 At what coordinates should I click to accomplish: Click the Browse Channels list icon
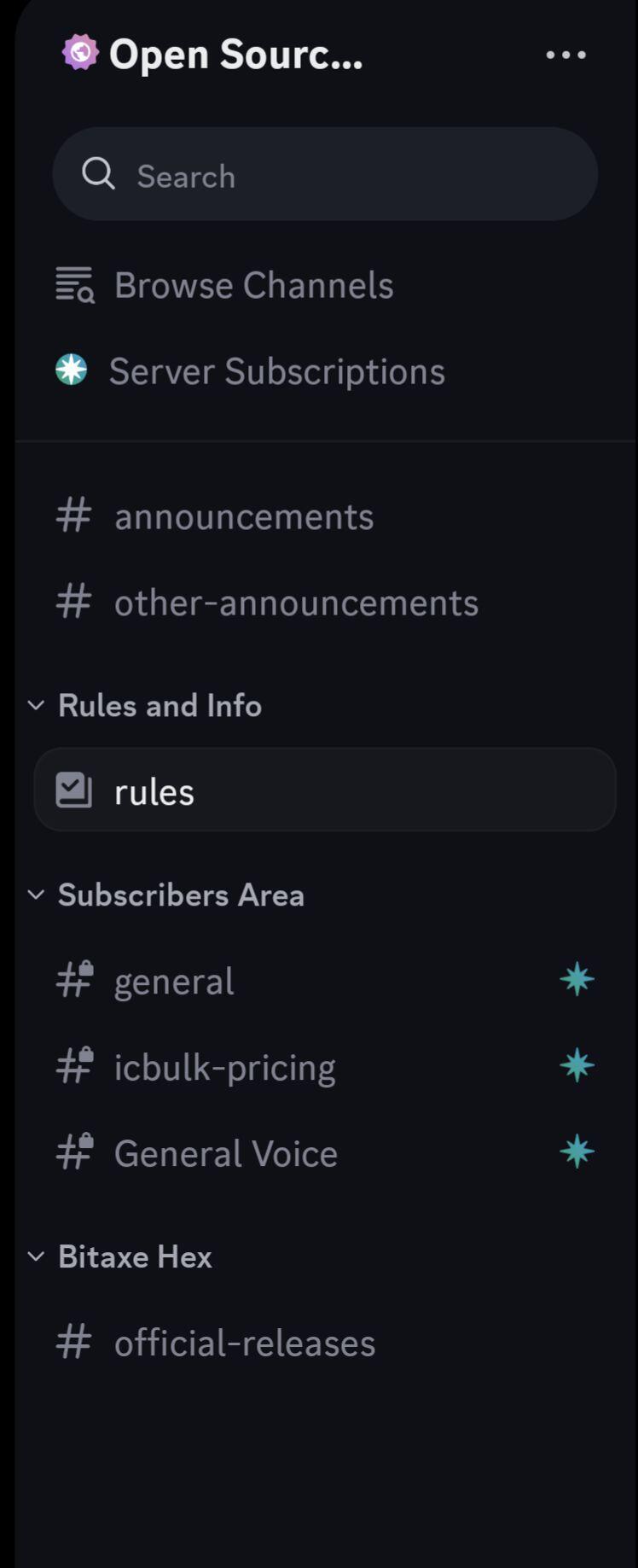point(75,285)
